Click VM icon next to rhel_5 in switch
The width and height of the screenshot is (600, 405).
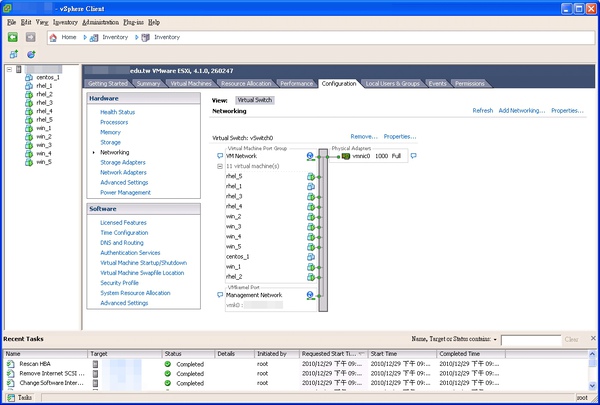(311, 176)
